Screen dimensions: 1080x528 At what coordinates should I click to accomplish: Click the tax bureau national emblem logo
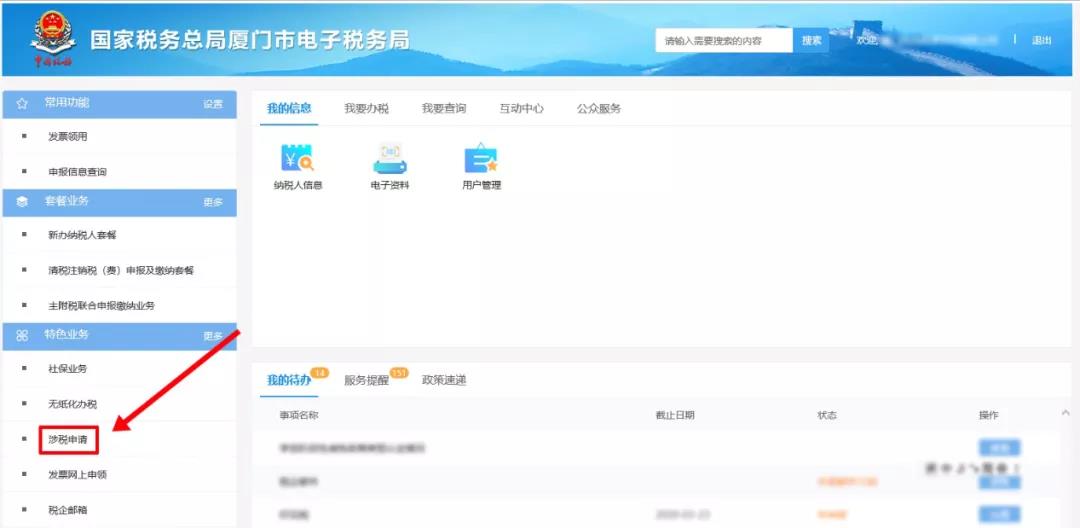[x=52, y=39]
